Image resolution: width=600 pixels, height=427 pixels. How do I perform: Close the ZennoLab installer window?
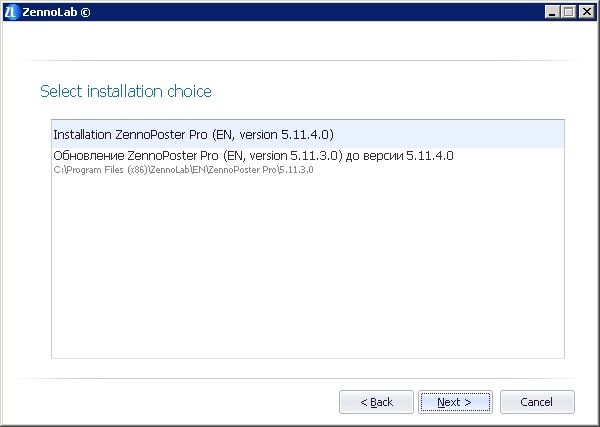pyautogui.click(x=586, y=11)
